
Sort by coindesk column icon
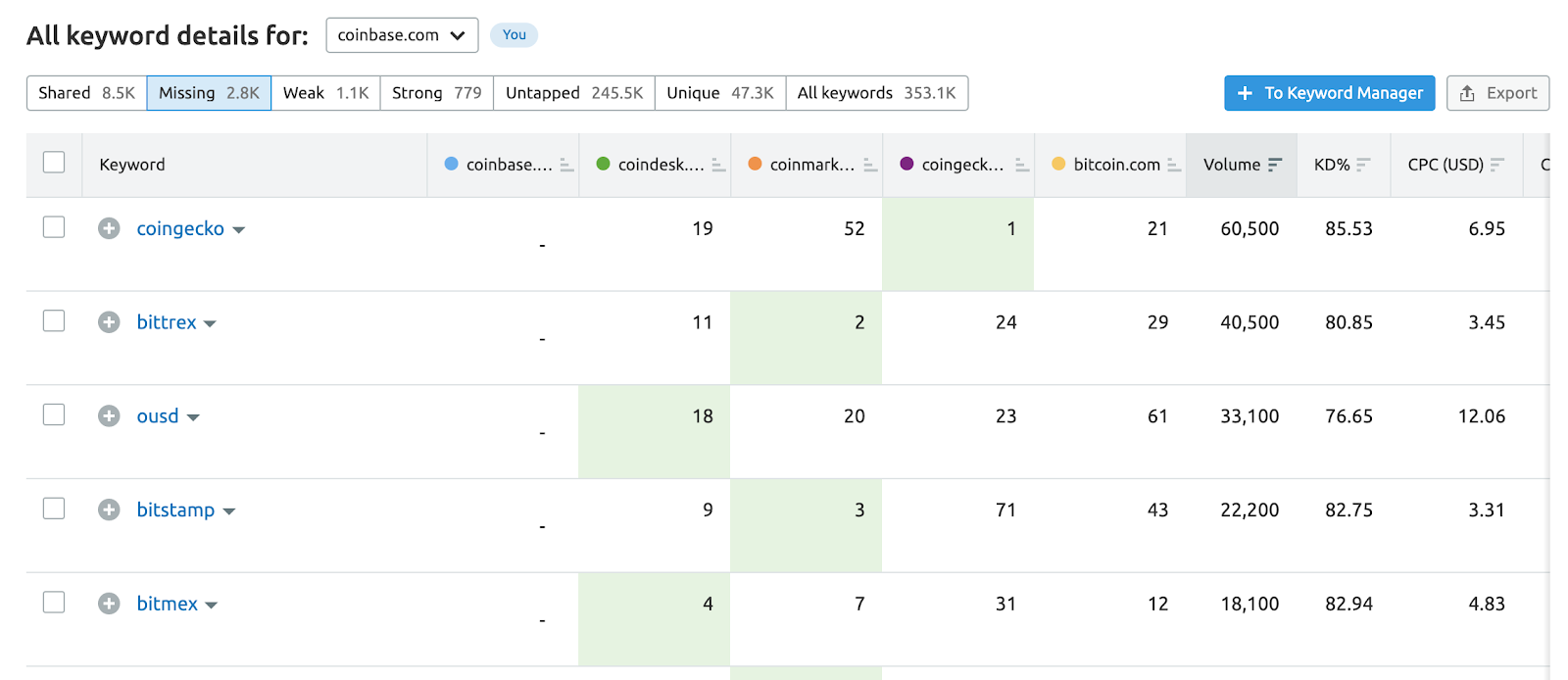718,165
